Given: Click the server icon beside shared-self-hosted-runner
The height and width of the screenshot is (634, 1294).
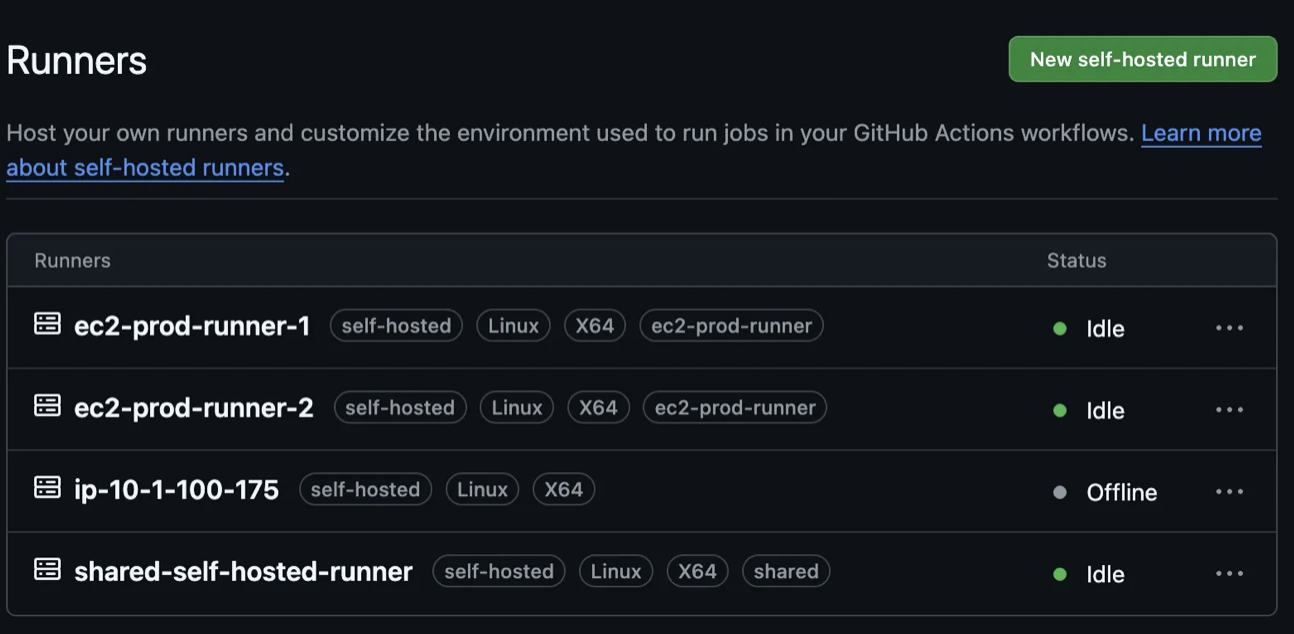Looking at the screenshot, I should click(x=47, y=570).
